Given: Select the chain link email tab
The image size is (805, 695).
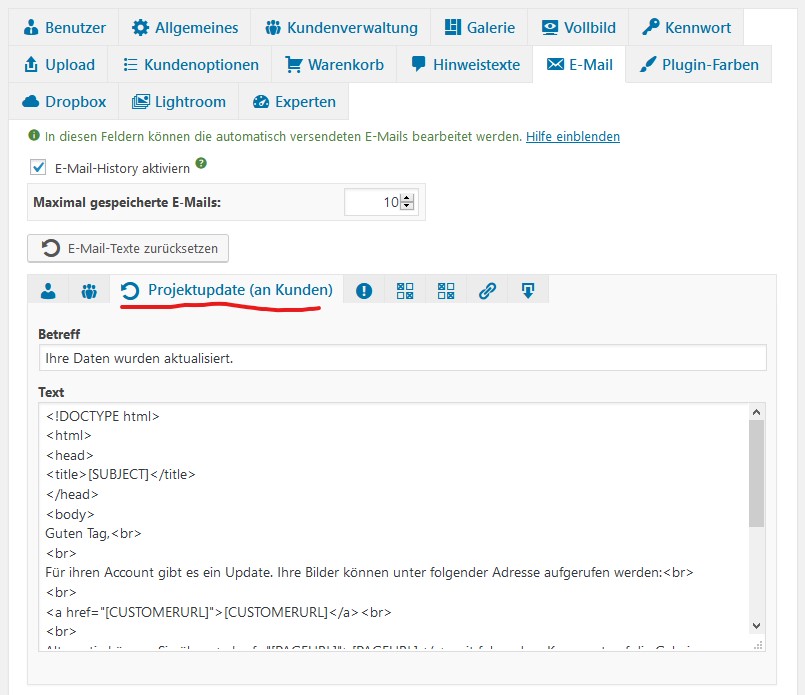Looking at the screenshot, I should point(487,291).
